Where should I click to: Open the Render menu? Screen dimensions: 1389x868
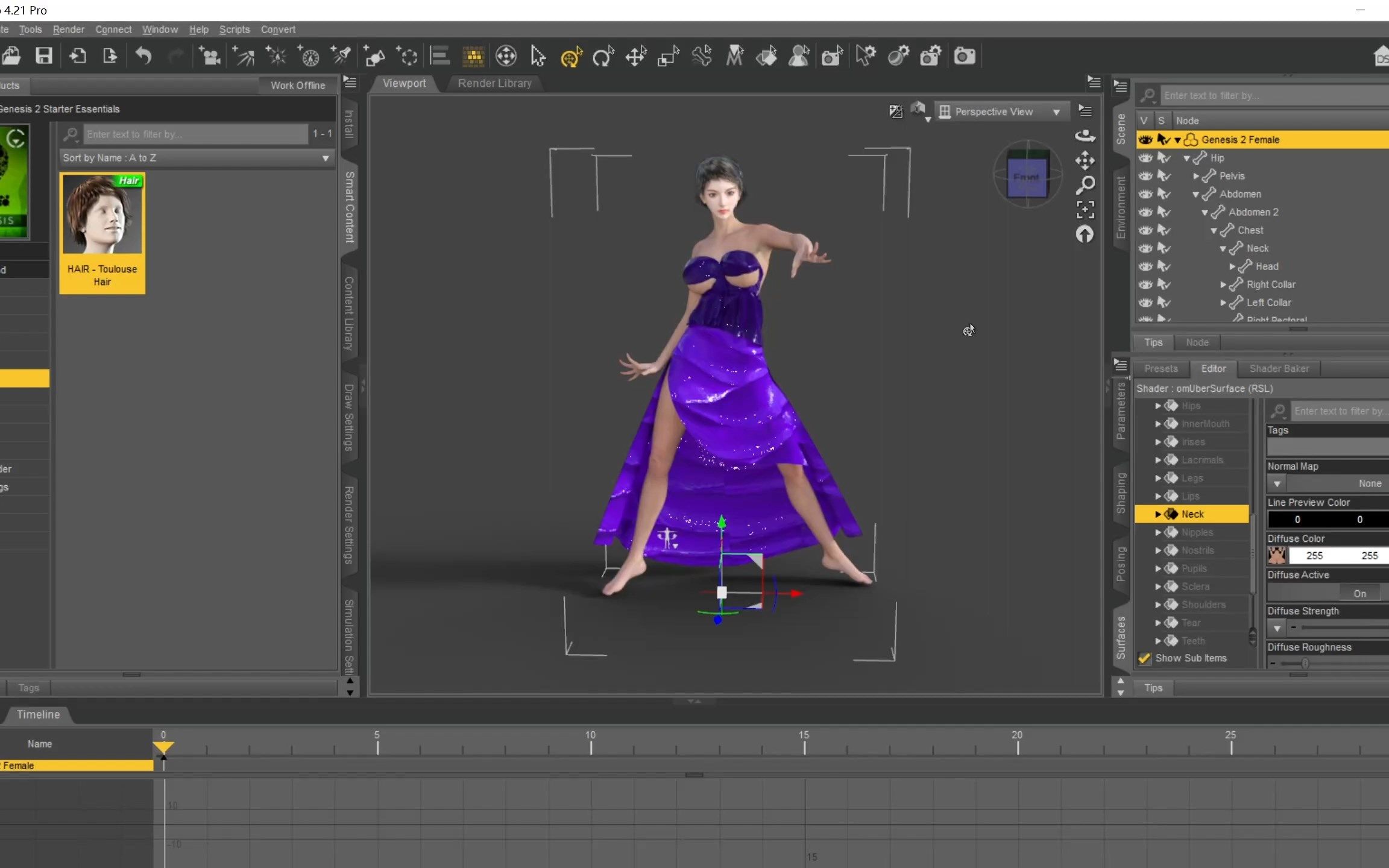(x=68, y=30)
